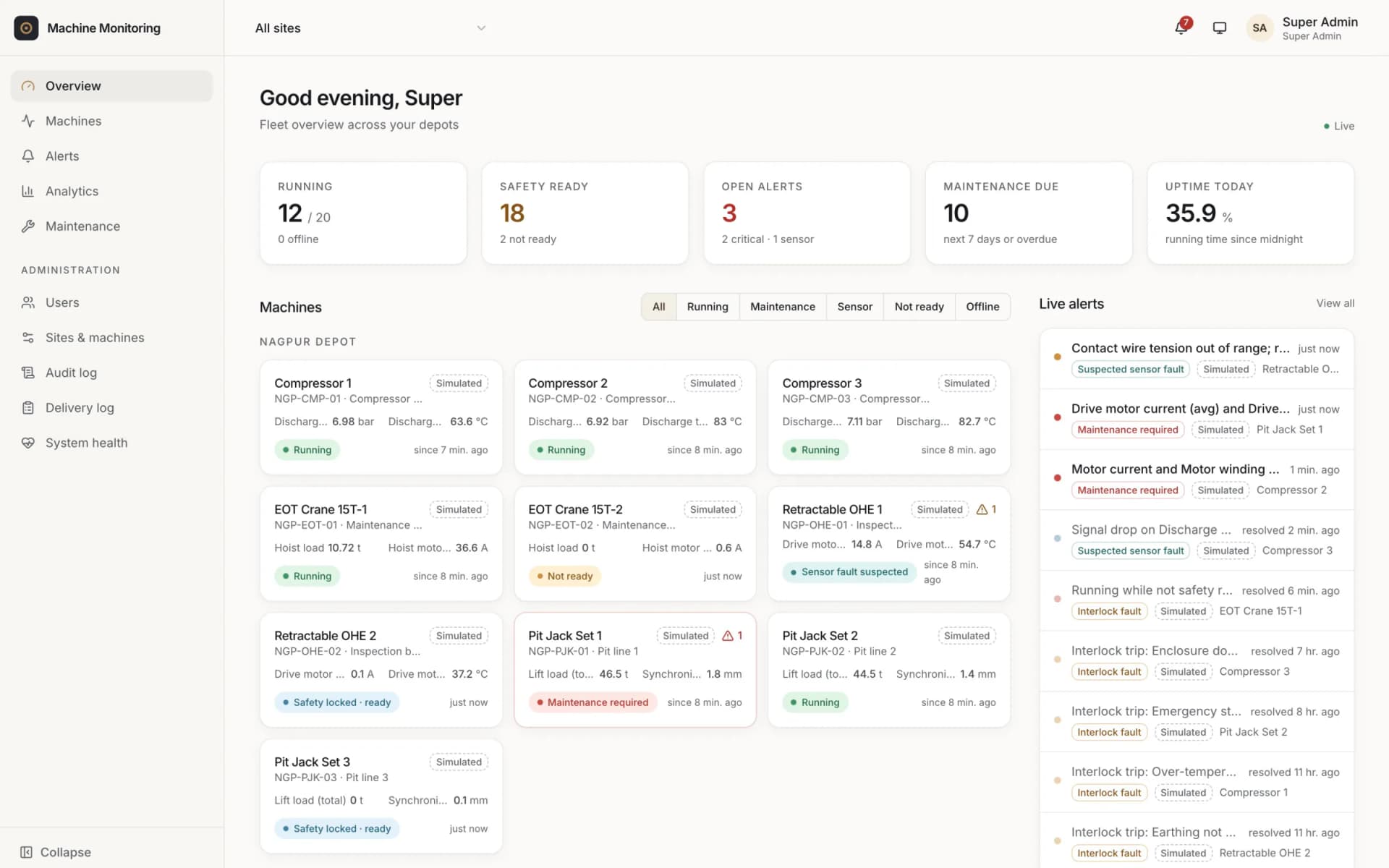Open the Contact wire tension alert
1389x868 pixels.
coord(1197,359)
